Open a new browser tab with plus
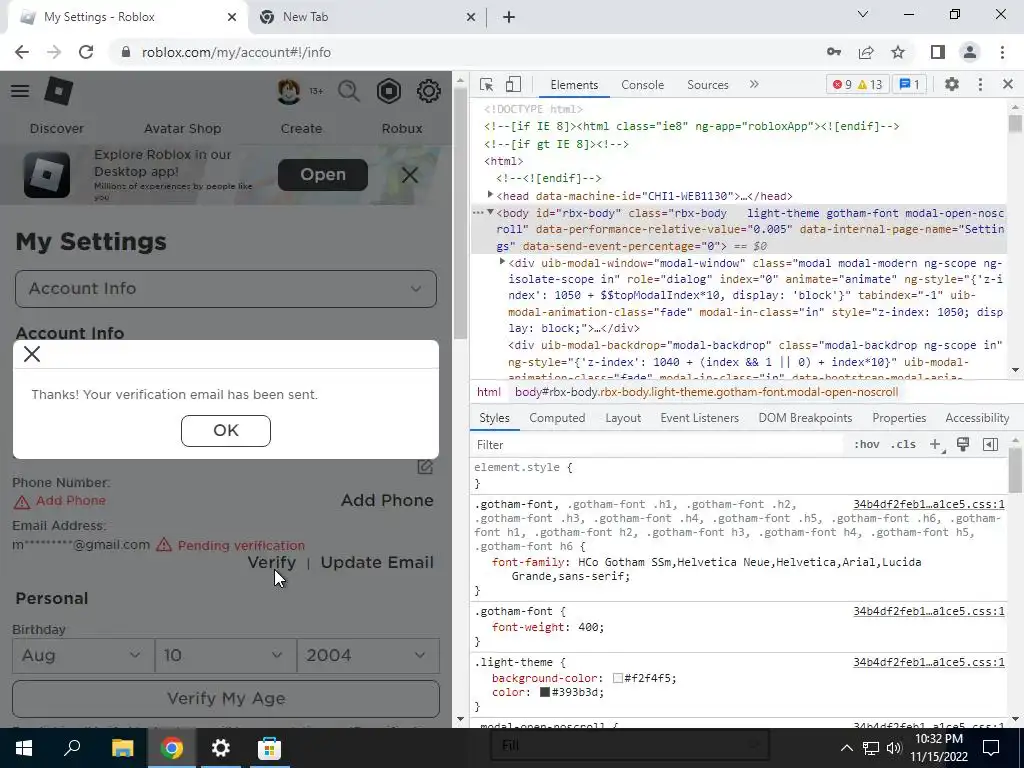Viewport: 1024px width, 768px height. click(509, 17)
